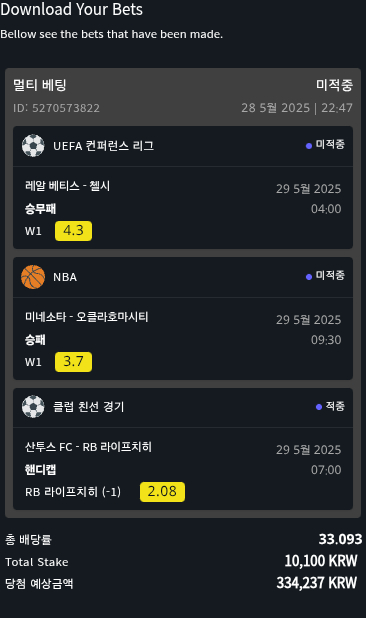Open the 미네소타 - 오클라호마시티 match
This screenshot has height=618, width=366.
click(x=87, y=316)
